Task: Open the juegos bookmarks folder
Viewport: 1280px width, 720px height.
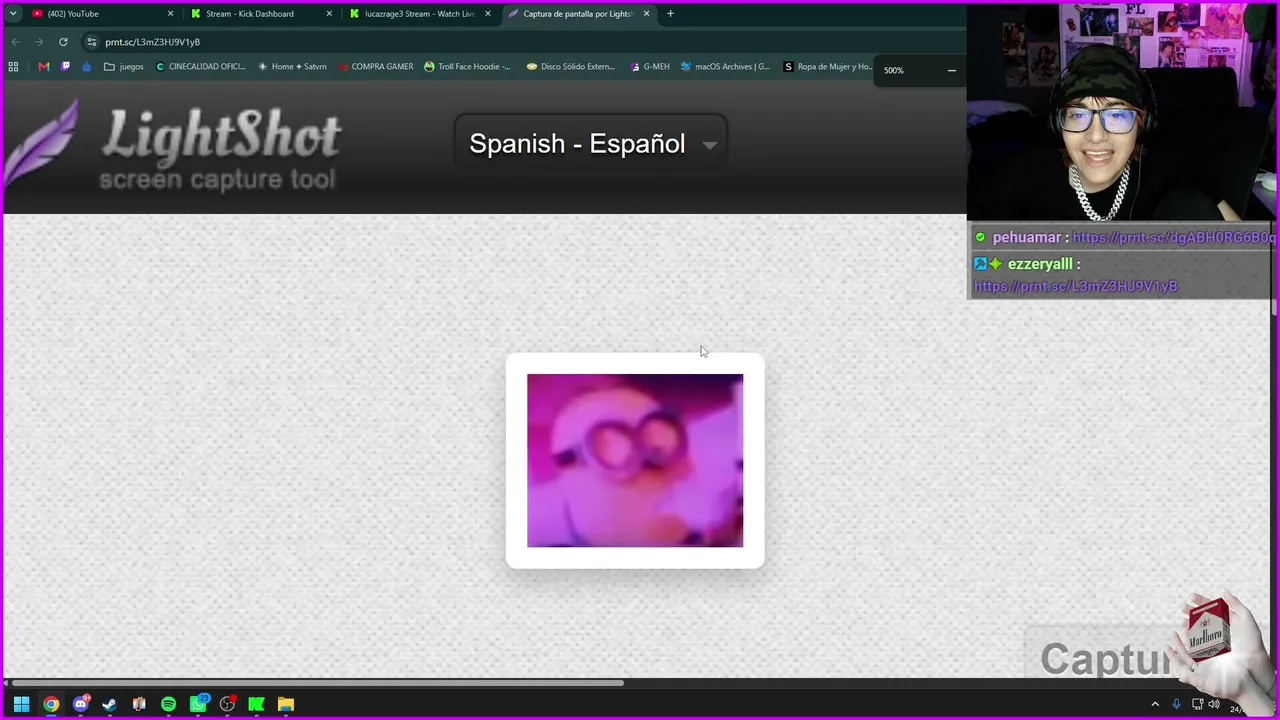Action: (x=124, y=67)
